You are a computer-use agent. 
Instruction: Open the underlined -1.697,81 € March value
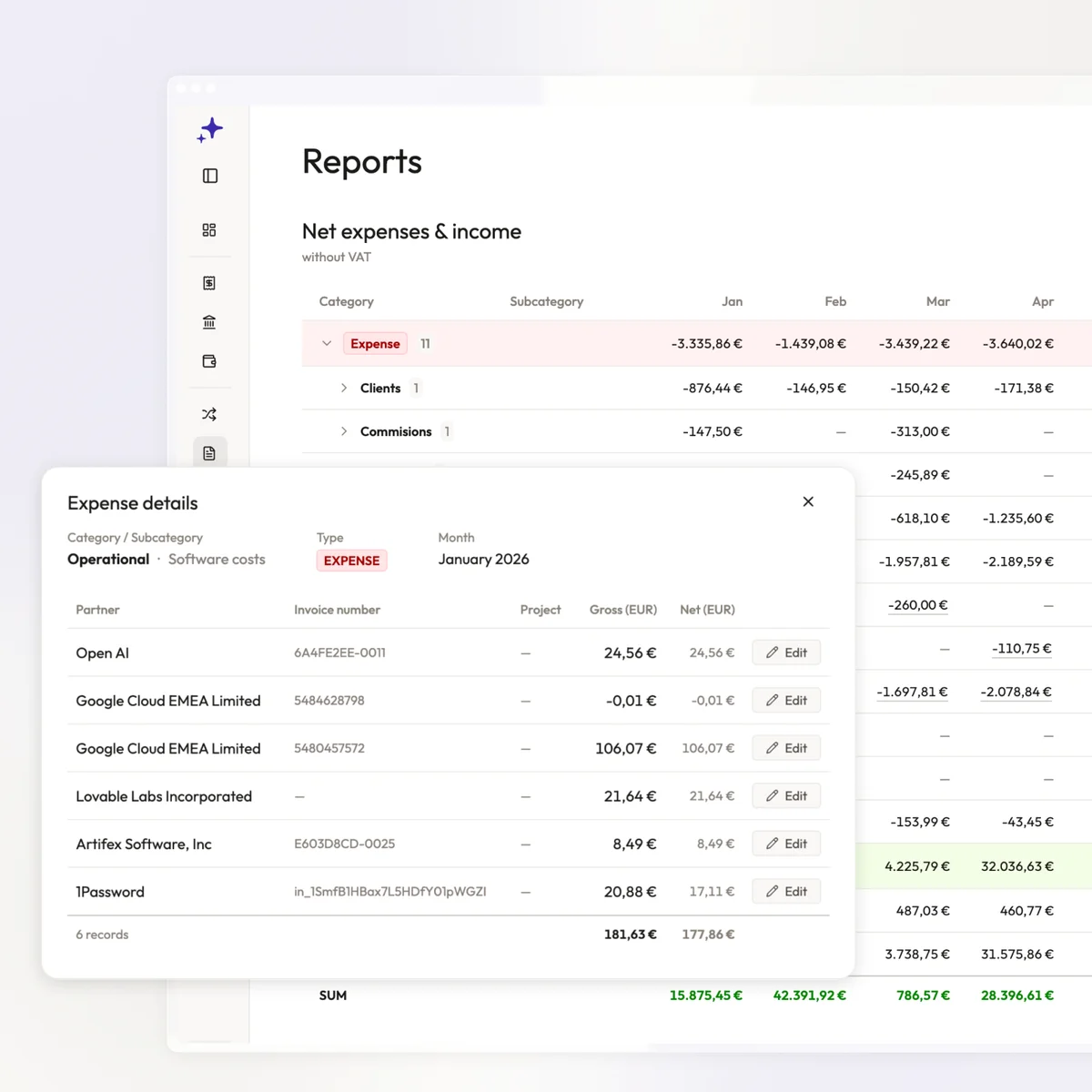point(912,693)
